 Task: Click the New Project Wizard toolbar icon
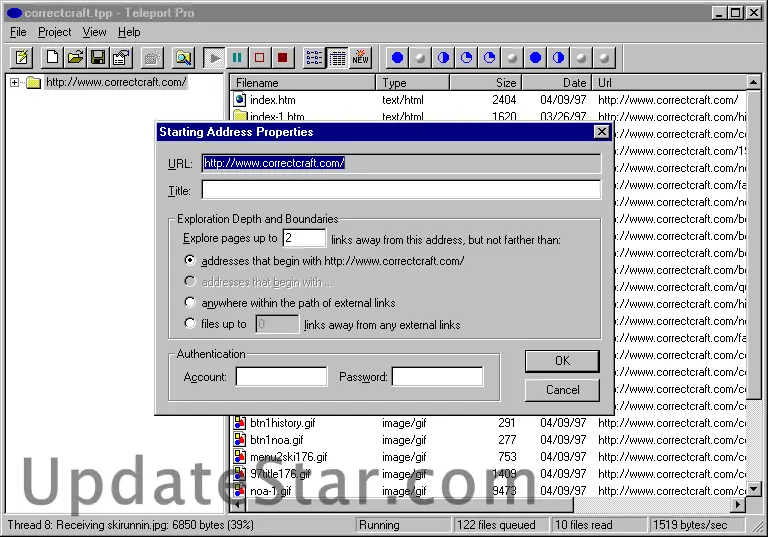[21, 57]
